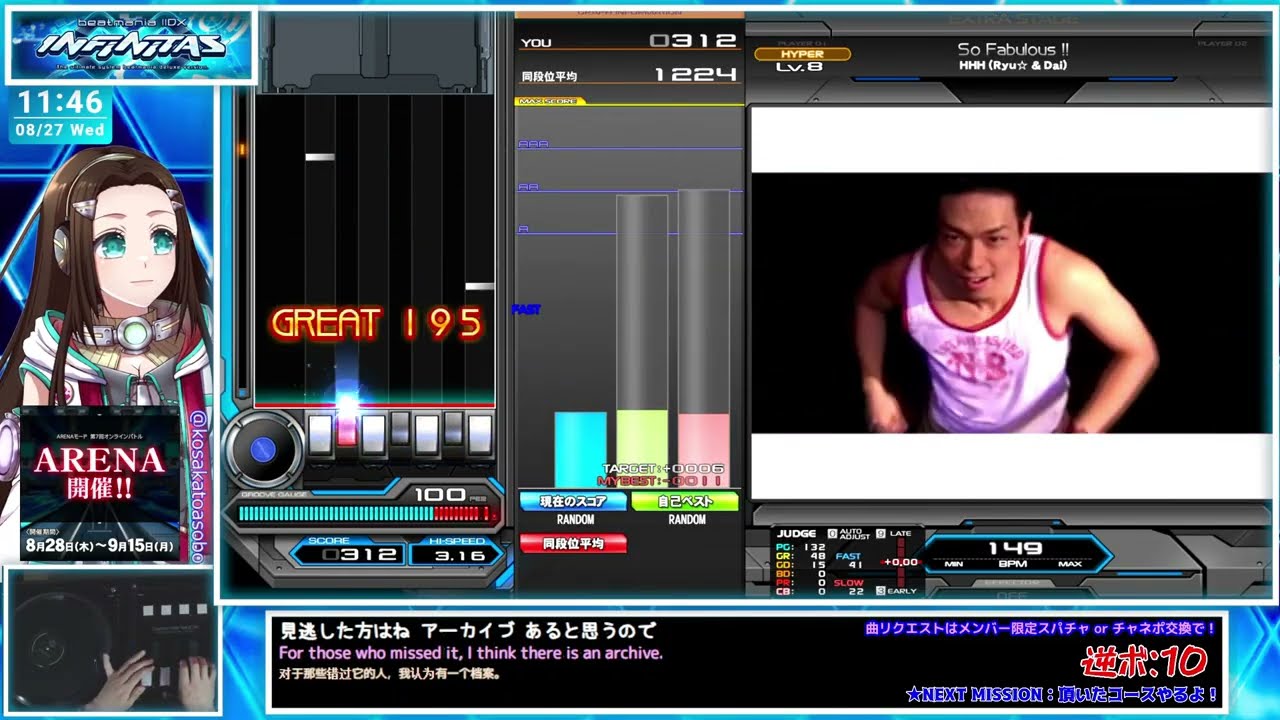Screen dimensions: 1280x720
Task: Click the GREAT 195 judgement text
Action: [377, 324]
